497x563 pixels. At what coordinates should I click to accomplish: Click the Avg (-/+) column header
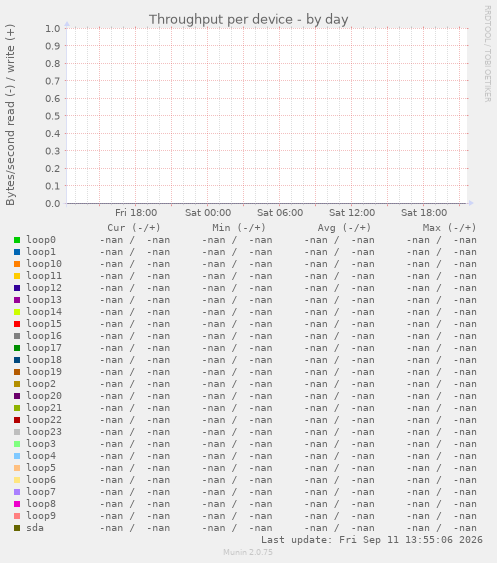click(344, 228)
